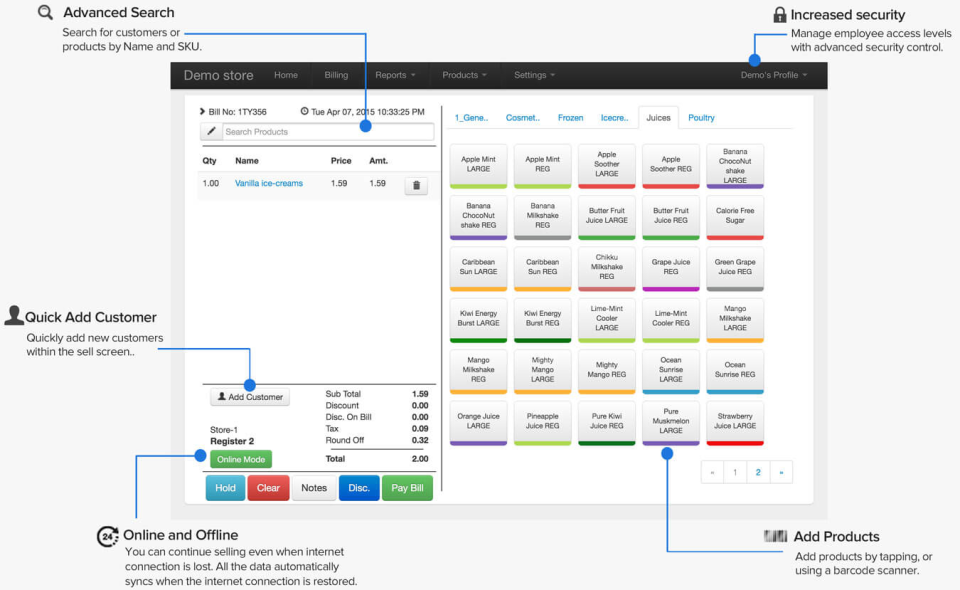960x590 pixels.
Task: Click the red color bar on Calorie Free Sugar
Action: coord(734,237)
